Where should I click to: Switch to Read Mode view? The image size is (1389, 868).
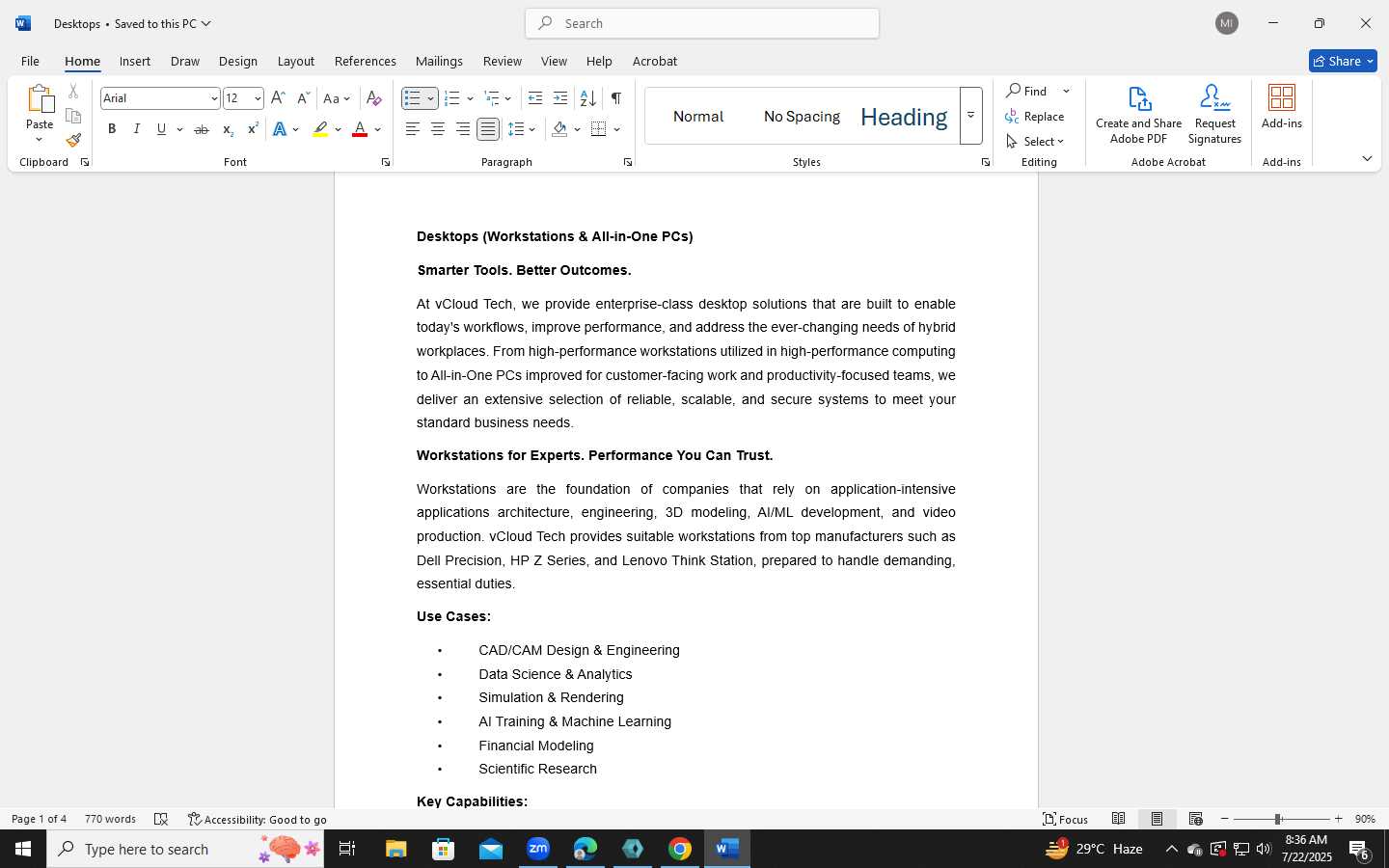point(1118,819)
